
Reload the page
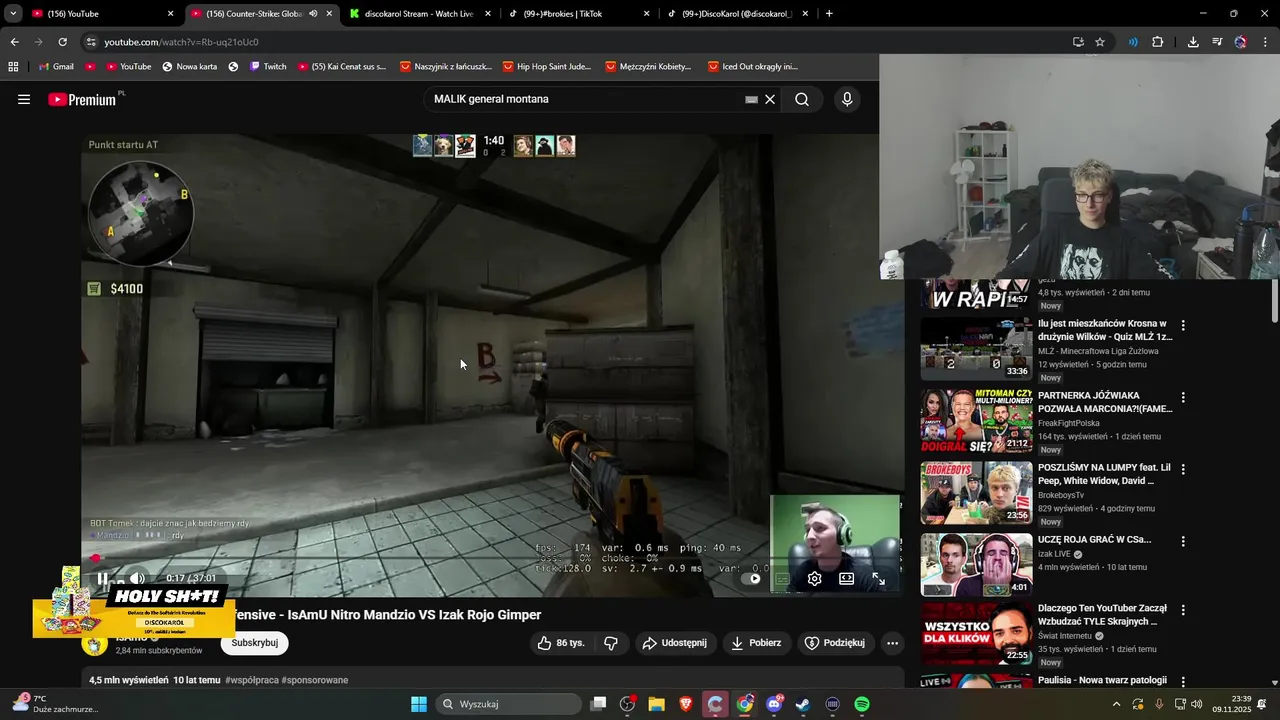tap(62, 42)
